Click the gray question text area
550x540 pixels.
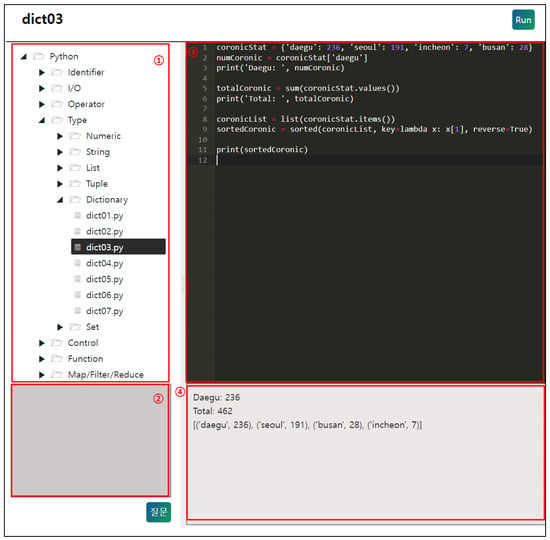pyautogui.click(x=90, y=441)
